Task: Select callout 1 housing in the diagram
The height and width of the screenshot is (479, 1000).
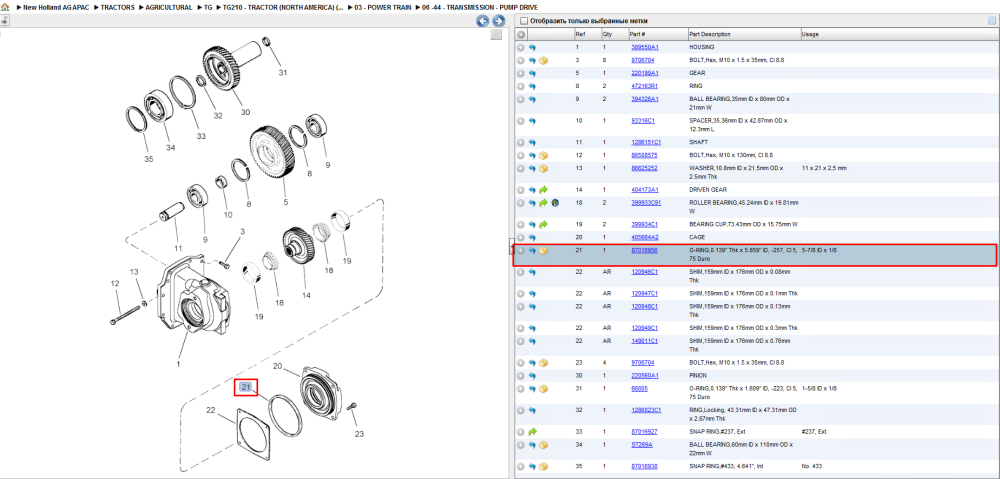Action: pyautogui.click(x=178, y=364)
